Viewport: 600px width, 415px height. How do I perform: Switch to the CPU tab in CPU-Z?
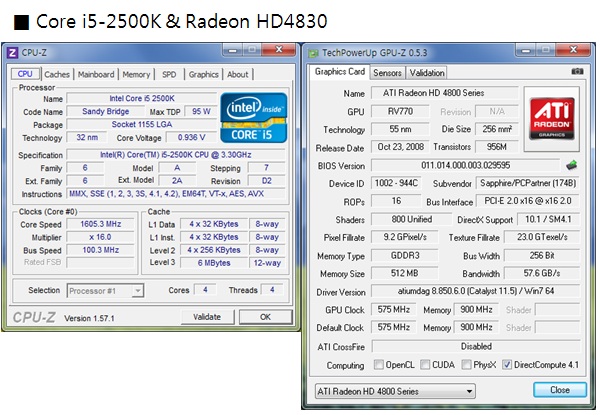[x=25, y=74]
